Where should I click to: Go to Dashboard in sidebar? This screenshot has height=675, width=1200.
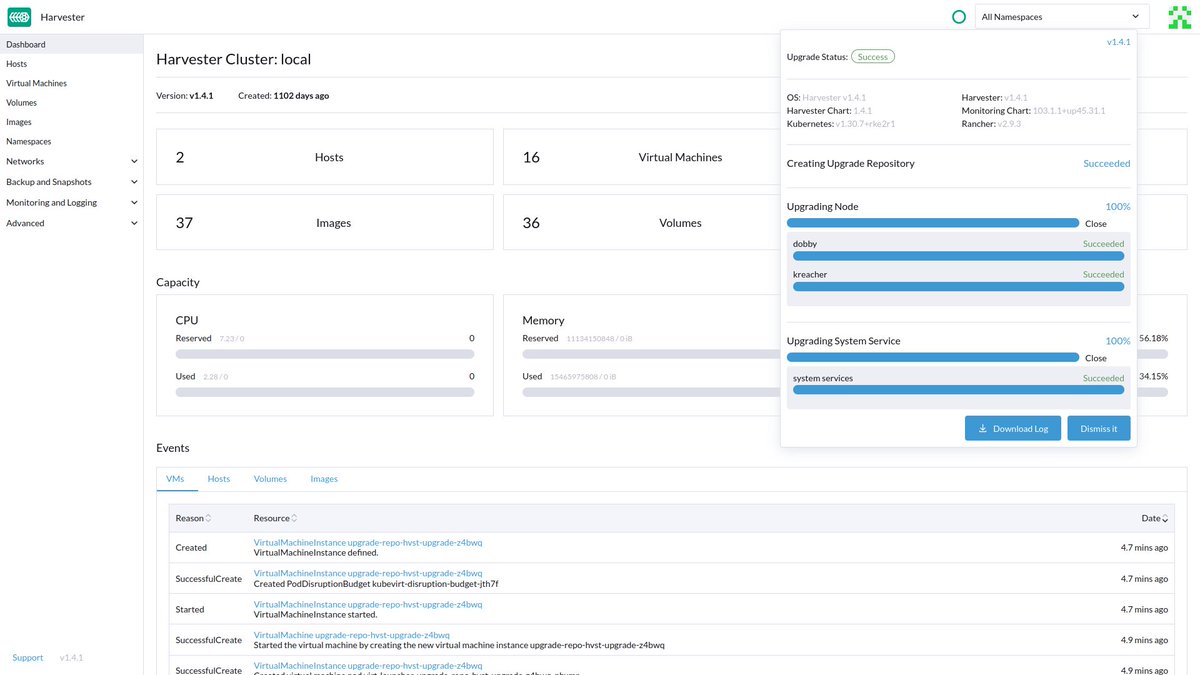click(71, 44)
